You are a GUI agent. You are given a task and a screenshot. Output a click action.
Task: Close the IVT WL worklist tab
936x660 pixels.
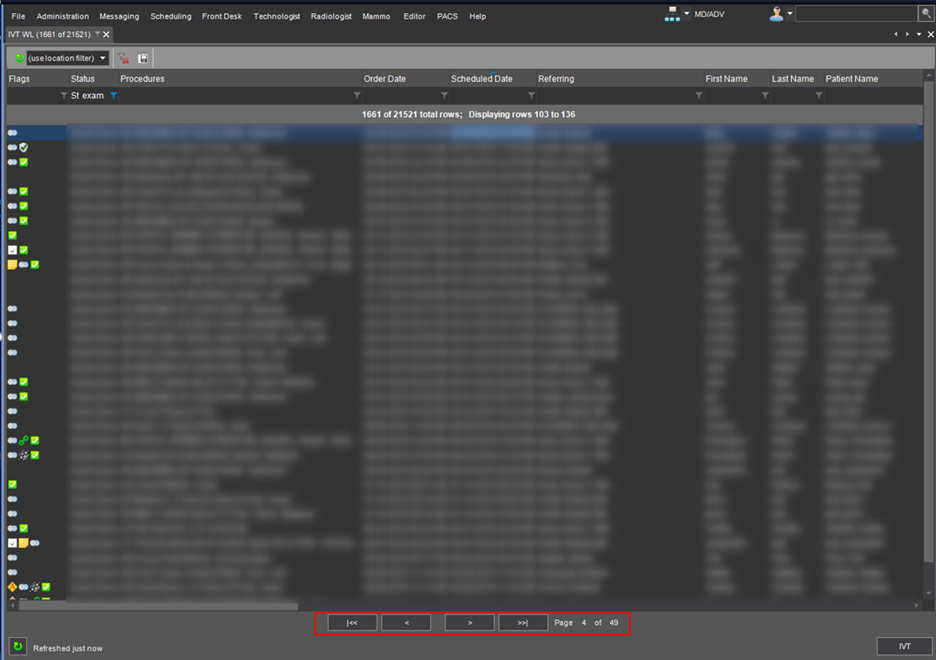(x=107, y=35)
